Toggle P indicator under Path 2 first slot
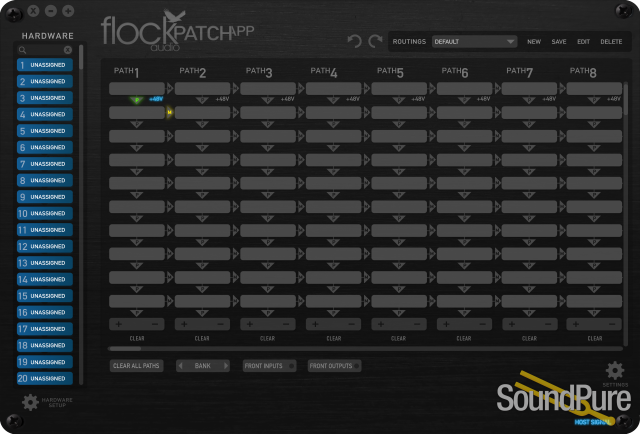 tap(202, 100)
